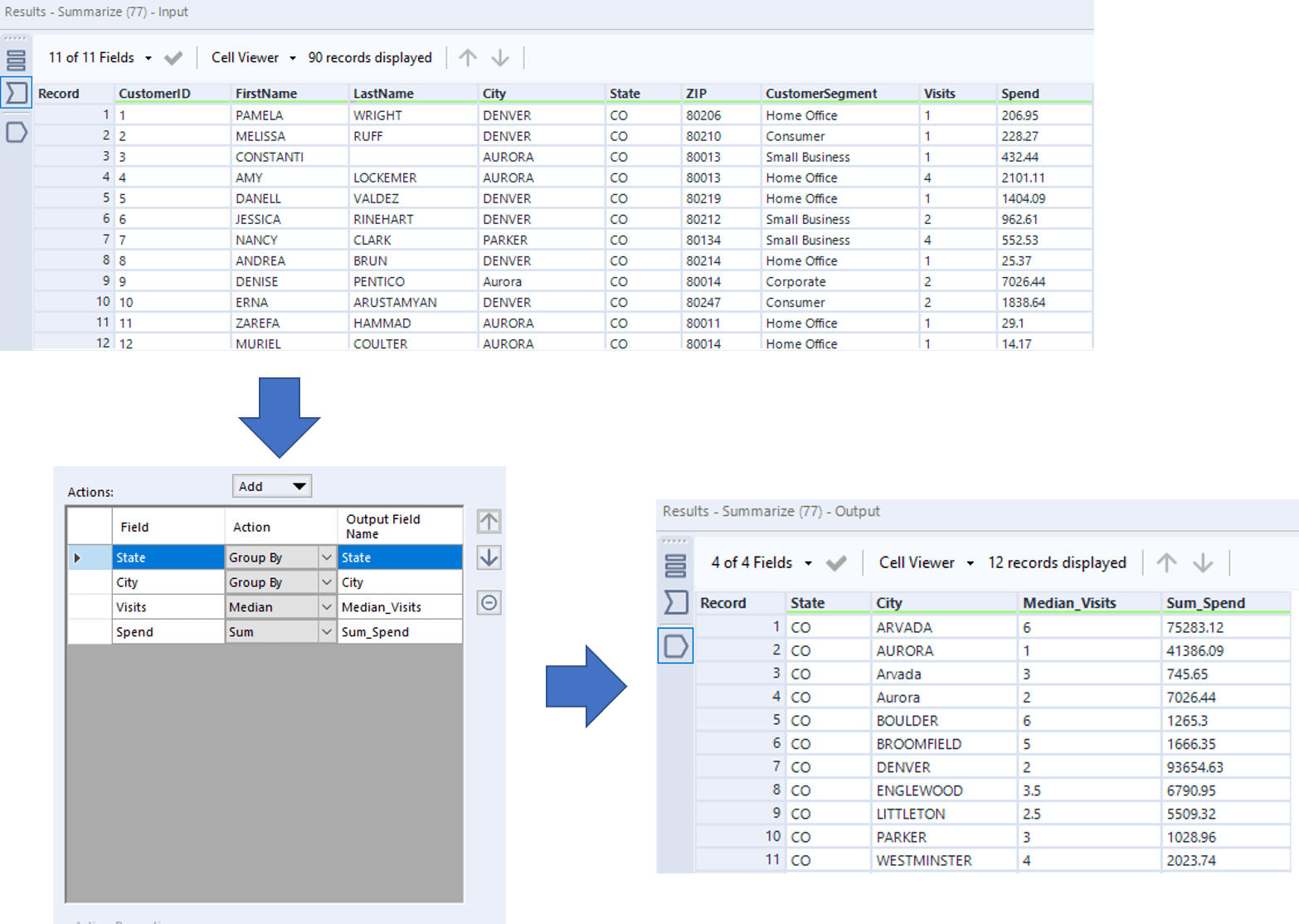Click the move-action-down arrow icon
This screenshot has height=924, width=1299.
click(488, 558)
